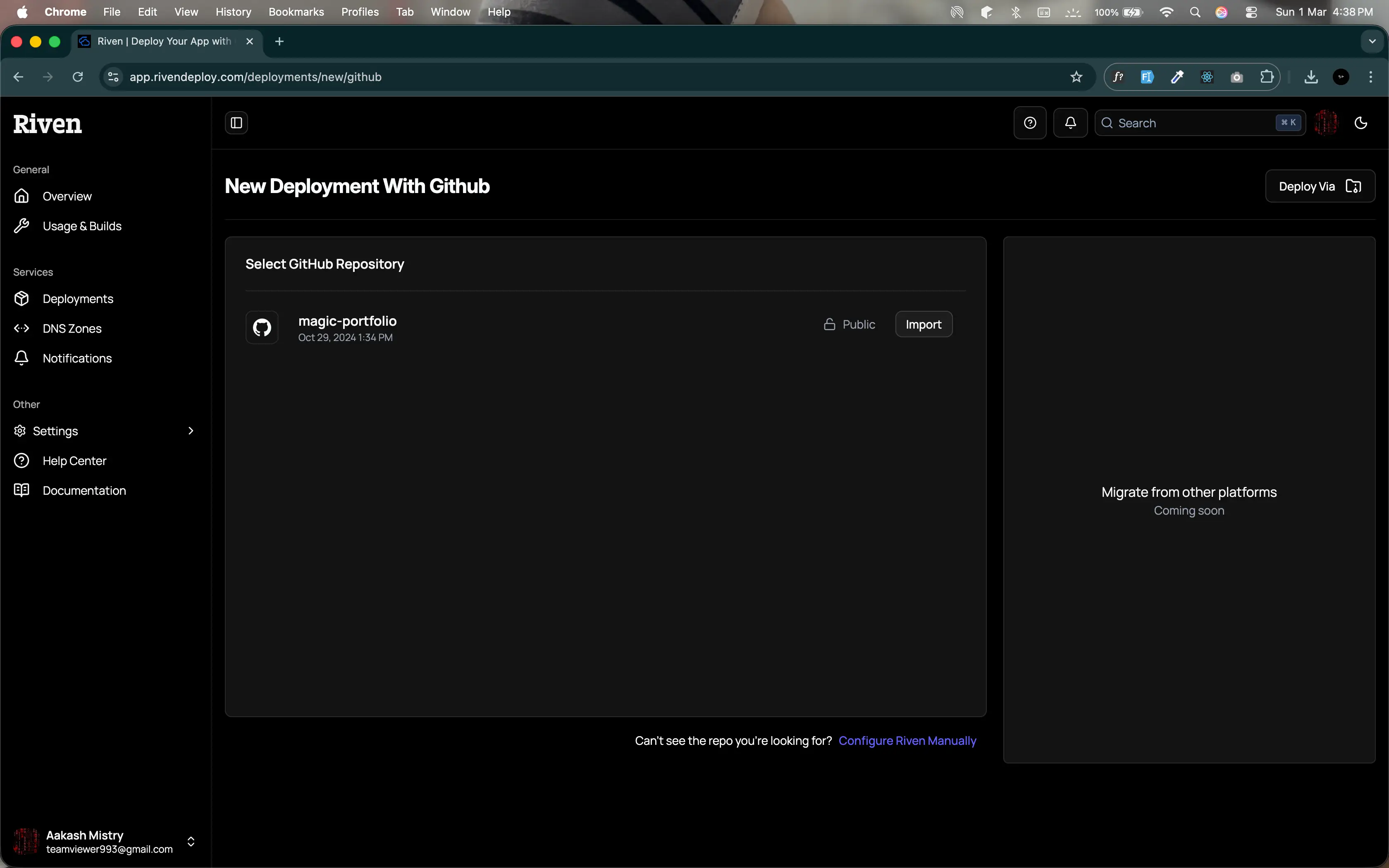Open the Documentation page
This screenshot has width=1389, height=868.
click(x=84, y=490)
